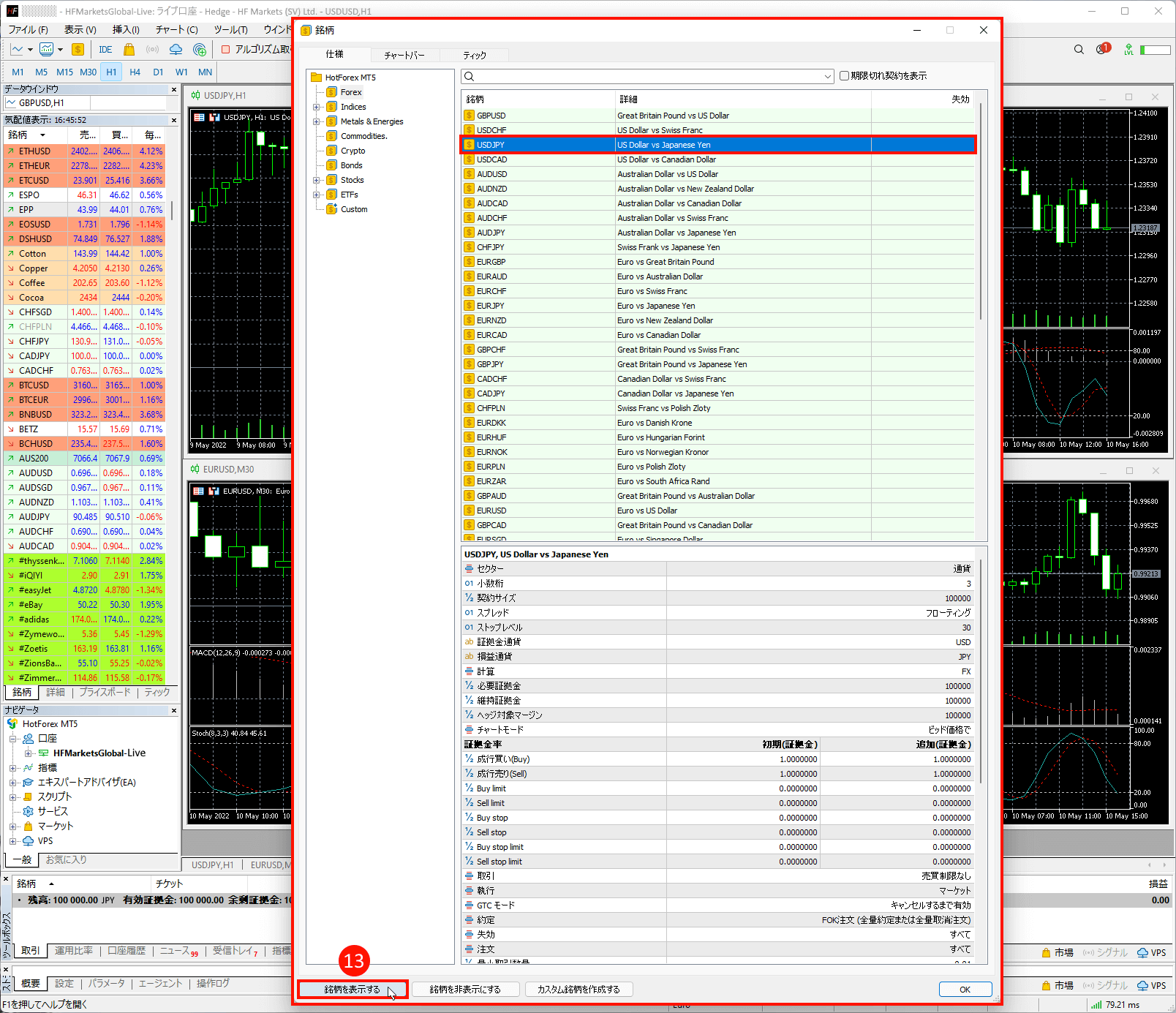Expand the Stocks tree node

tap(317, 180)
